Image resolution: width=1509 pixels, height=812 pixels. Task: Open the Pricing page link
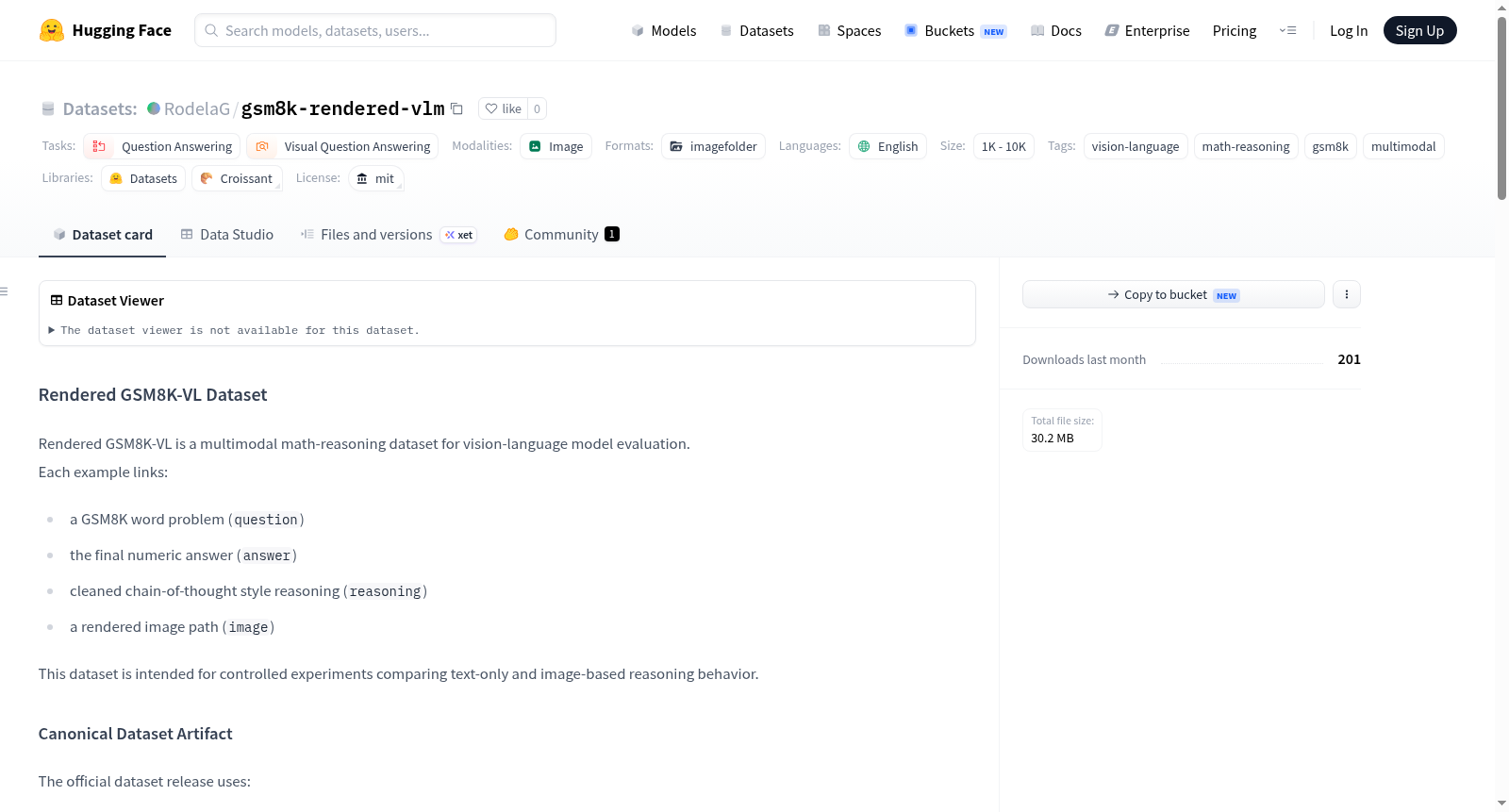1235,30
